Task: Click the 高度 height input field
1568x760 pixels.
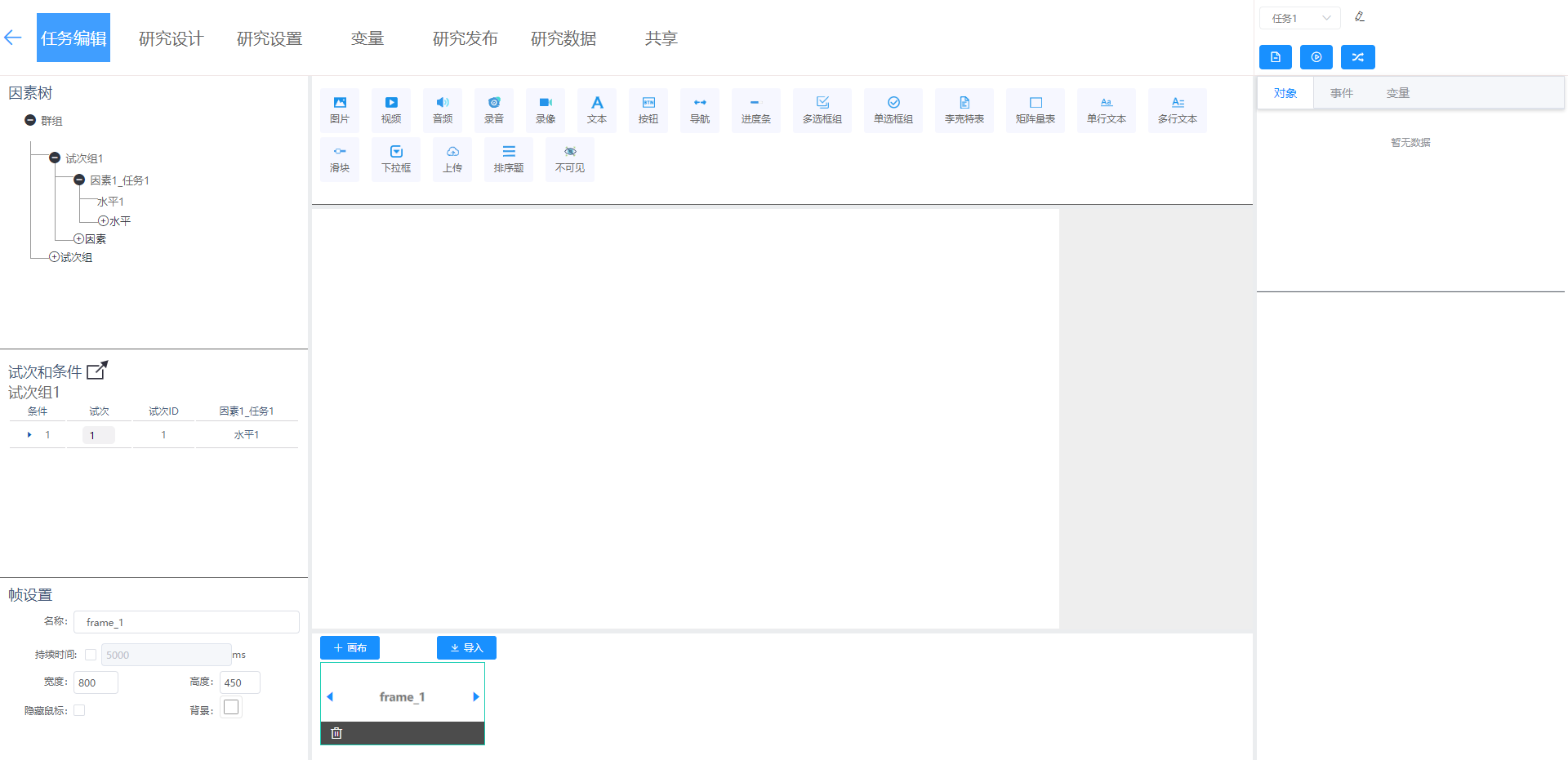Action: pyautogui.click(x=240, y=682)
